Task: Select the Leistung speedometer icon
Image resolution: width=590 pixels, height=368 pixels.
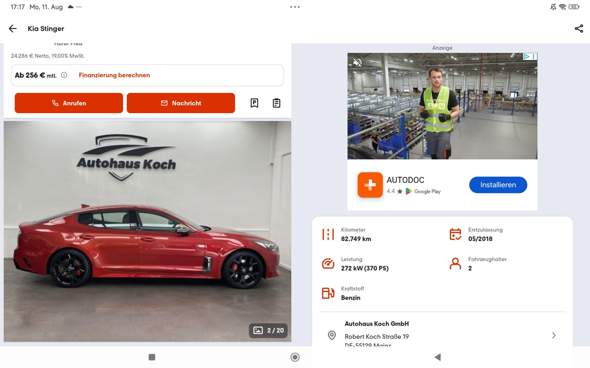Action: click(x=328, y=264)
